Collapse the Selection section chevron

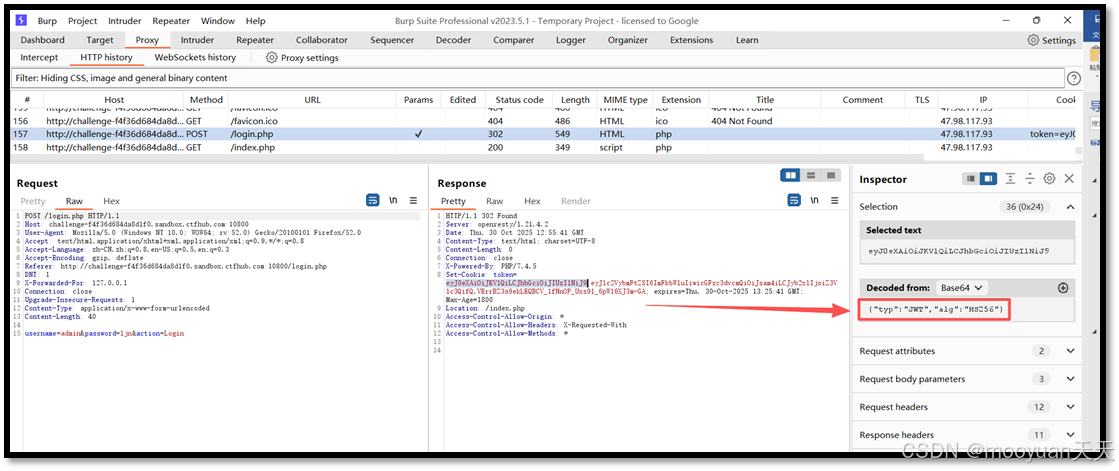pyautogui.click(x=1070, y=207)
